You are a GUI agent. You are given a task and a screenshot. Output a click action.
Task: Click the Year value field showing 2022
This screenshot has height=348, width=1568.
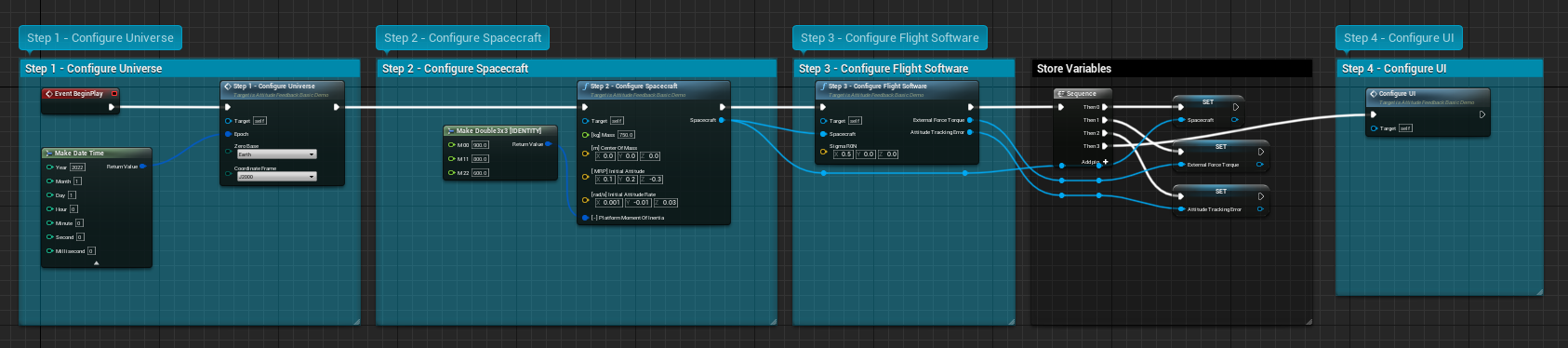(77, 167)
